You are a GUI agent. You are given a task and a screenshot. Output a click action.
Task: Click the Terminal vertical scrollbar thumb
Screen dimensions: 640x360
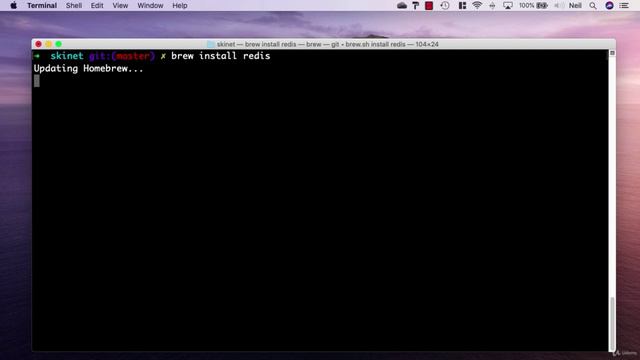[x=612, y=324]
